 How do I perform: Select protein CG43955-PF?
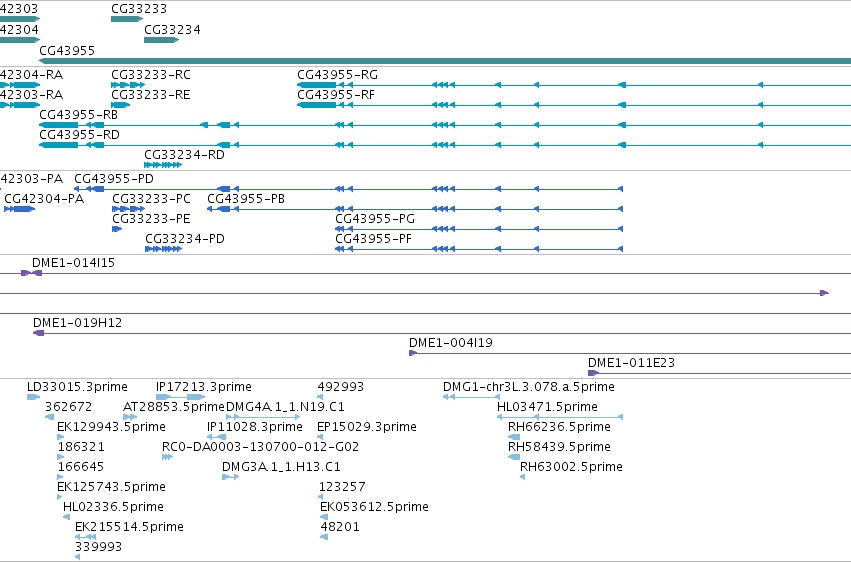pos(479,249)
